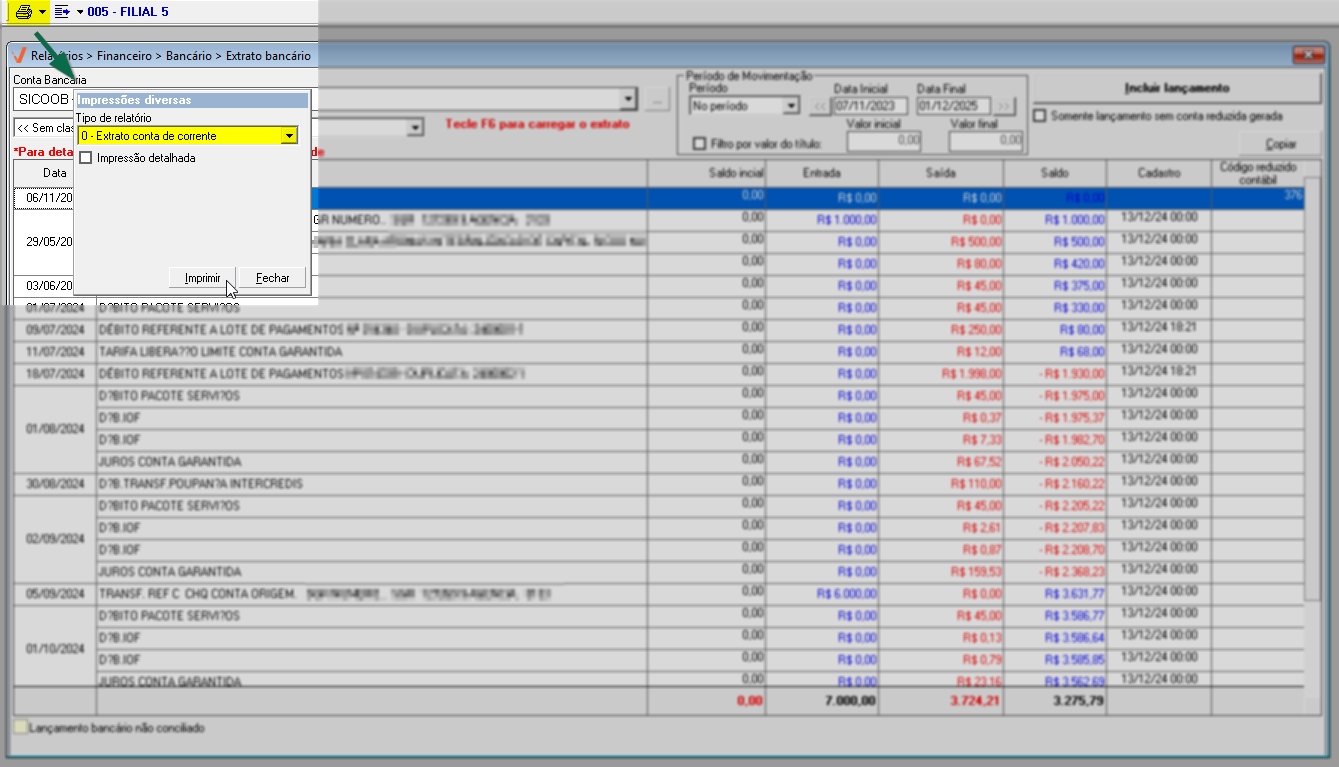
Task: Click the printer icon in the toolbar
Action: [x=23, y=12]
